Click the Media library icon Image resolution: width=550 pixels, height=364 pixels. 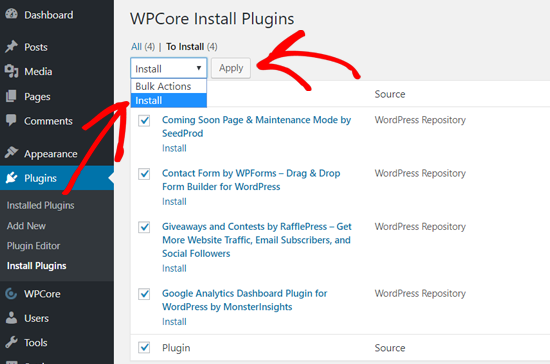pos(11,71)
